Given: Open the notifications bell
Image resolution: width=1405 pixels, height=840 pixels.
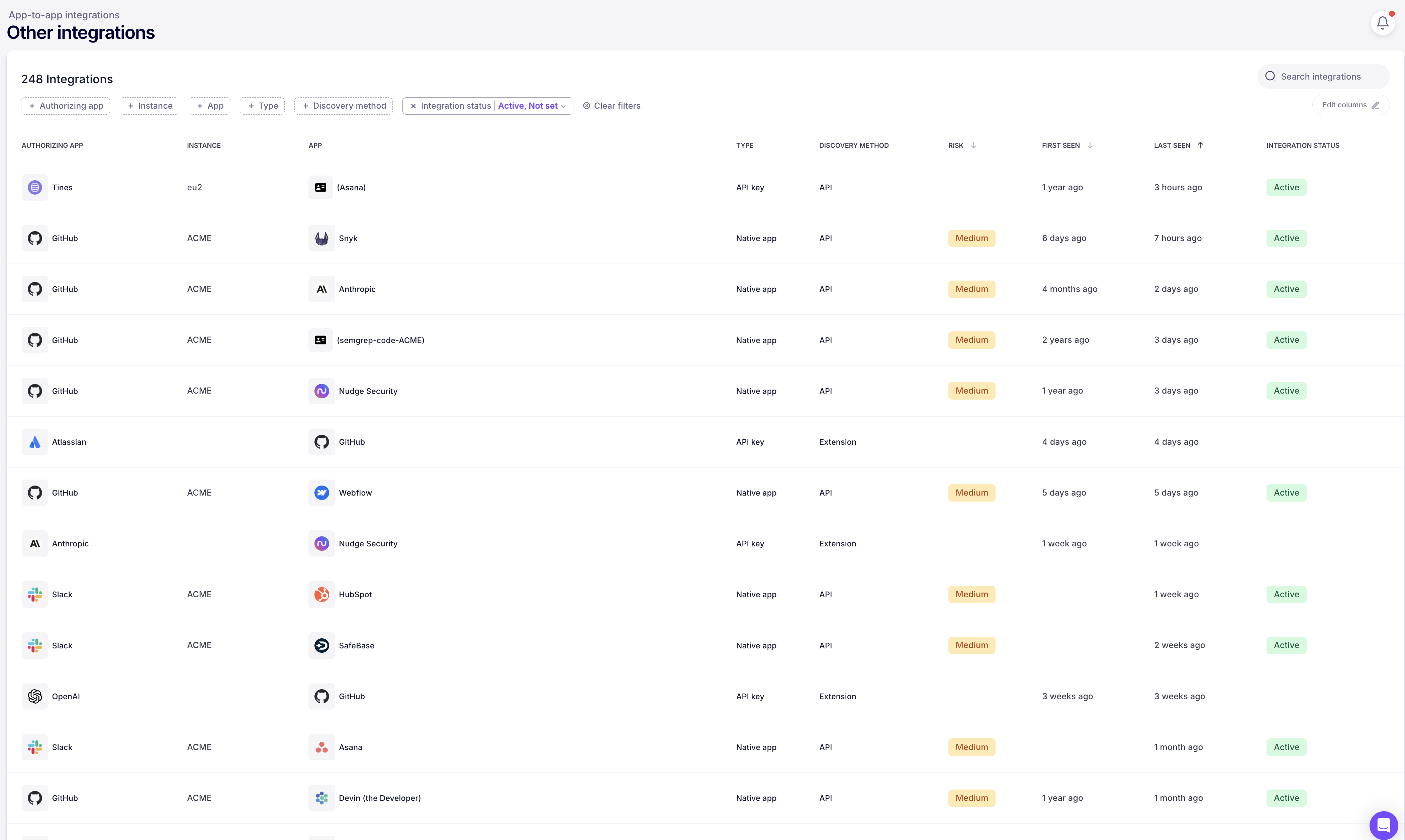Looking at the screenshot, I should (1382, 23).
